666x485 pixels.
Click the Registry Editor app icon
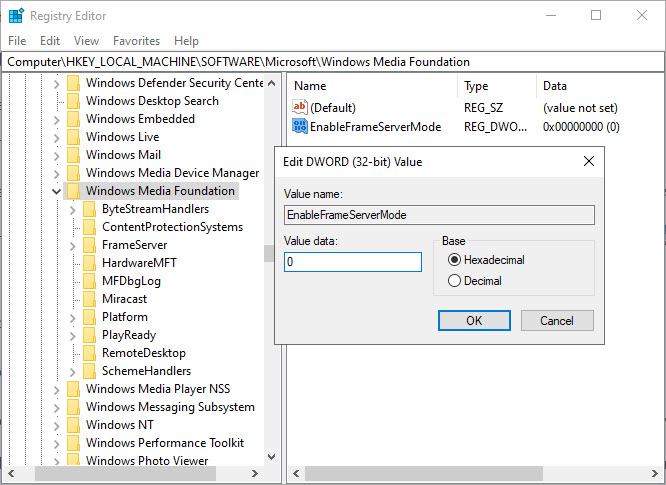[16, 16]
